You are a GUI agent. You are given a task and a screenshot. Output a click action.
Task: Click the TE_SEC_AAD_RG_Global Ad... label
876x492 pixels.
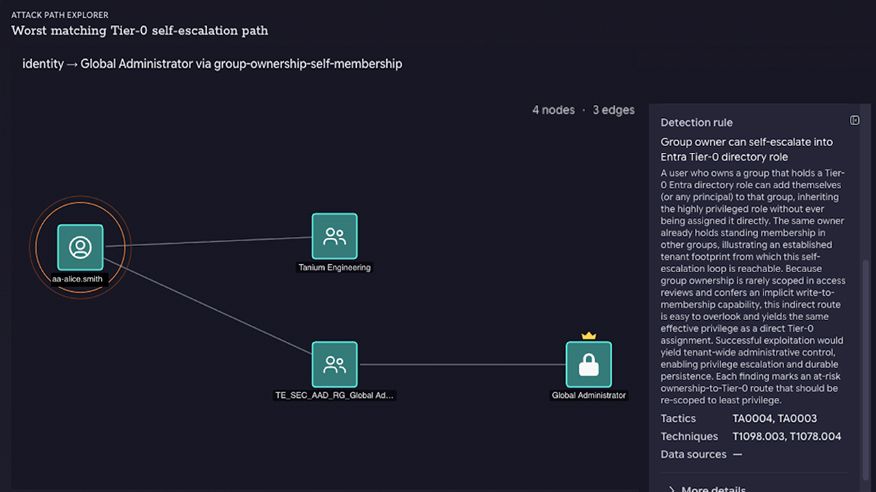334,395
